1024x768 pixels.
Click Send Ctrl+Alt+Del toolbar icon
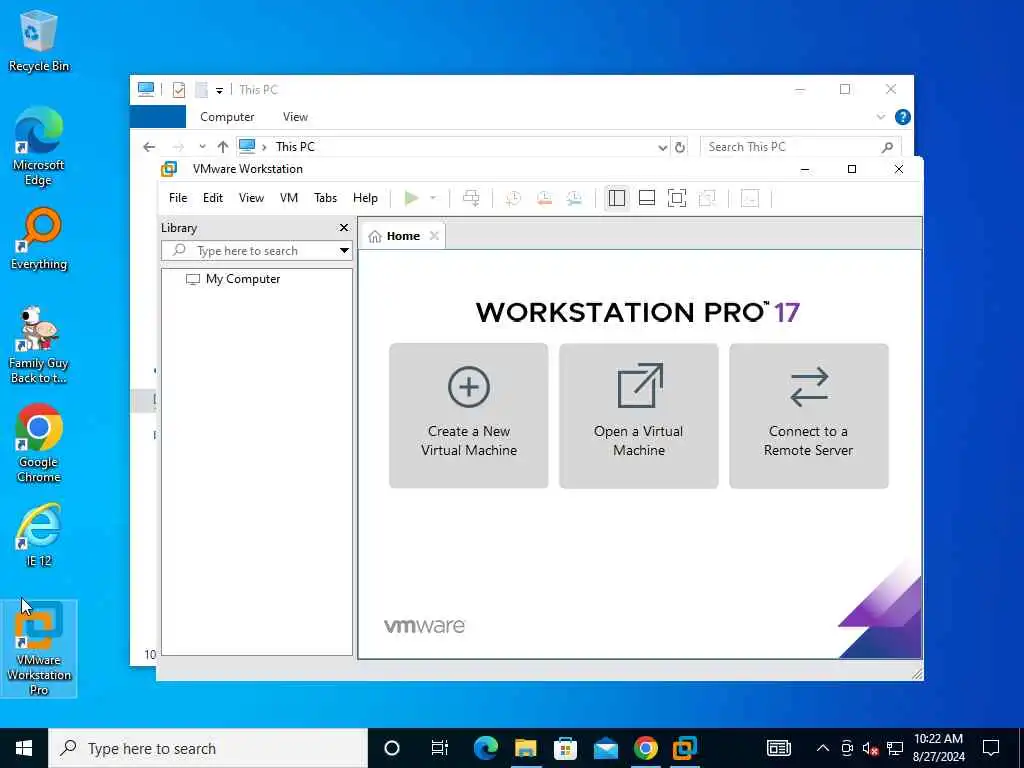[x=471, y=198]
